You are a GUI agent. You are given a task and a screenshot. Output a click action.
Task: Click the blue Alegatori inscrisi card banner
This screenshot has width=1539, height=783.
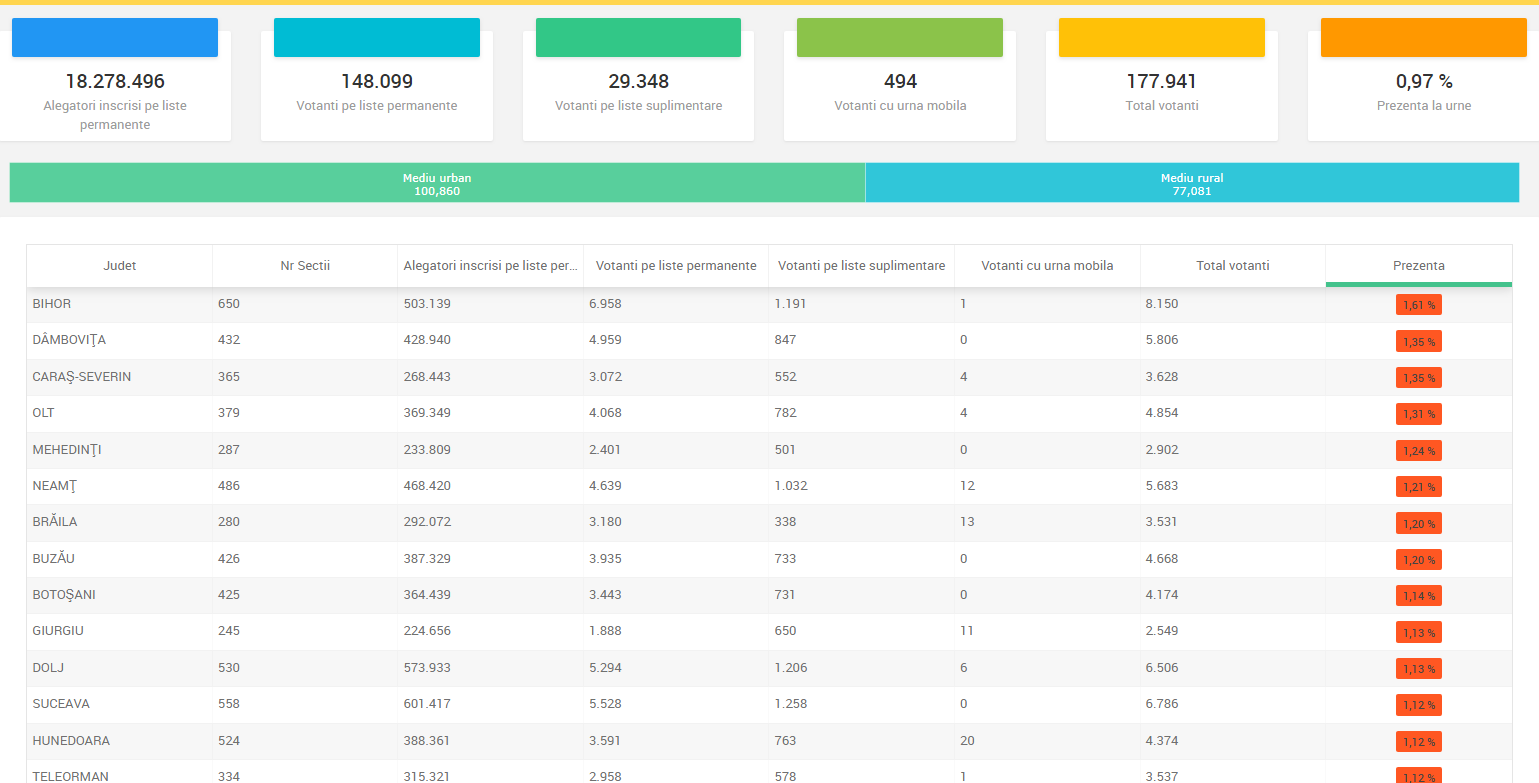coord(115,37)
